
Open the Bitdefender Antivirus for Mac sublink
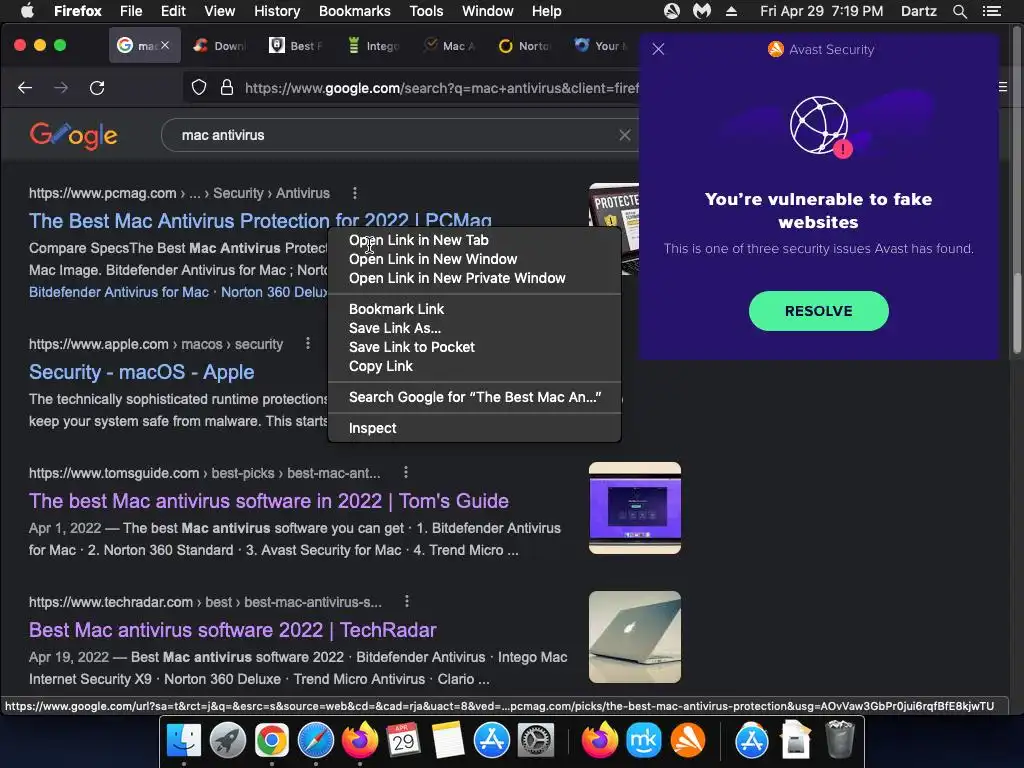pyautogui.click(x=119, y=292)
